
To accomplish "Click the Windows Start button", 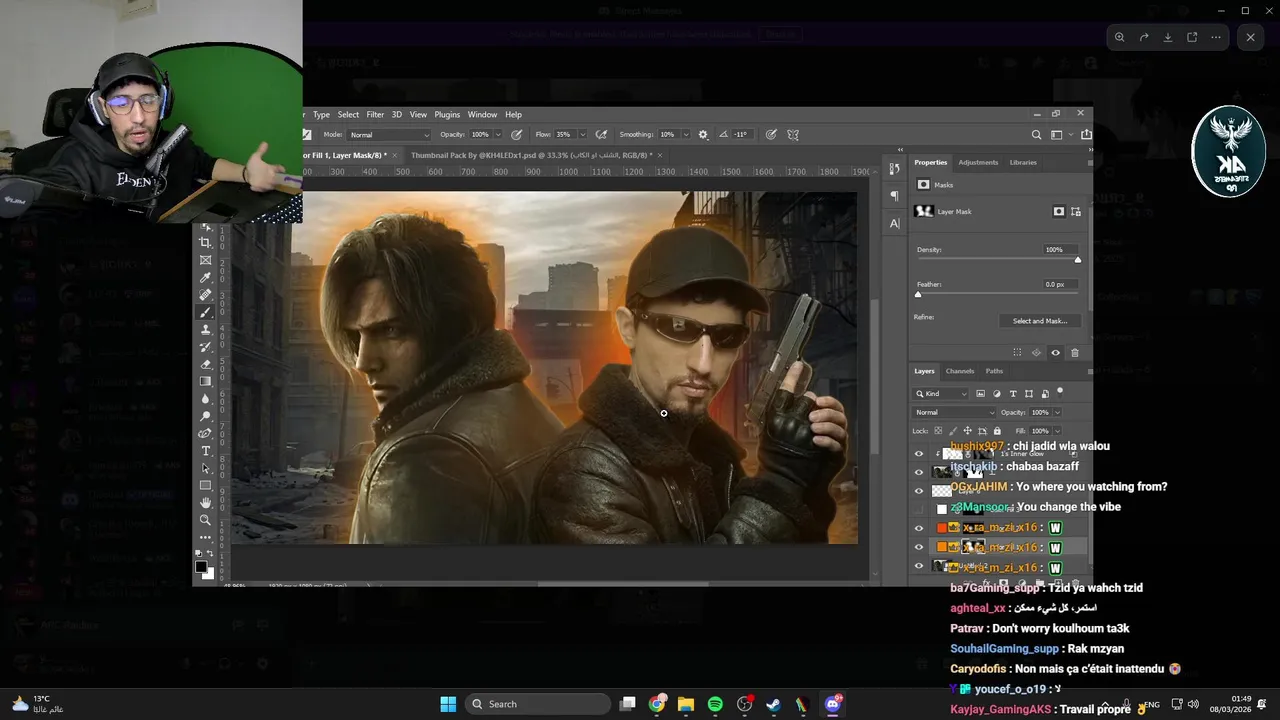I will (448, 704).
